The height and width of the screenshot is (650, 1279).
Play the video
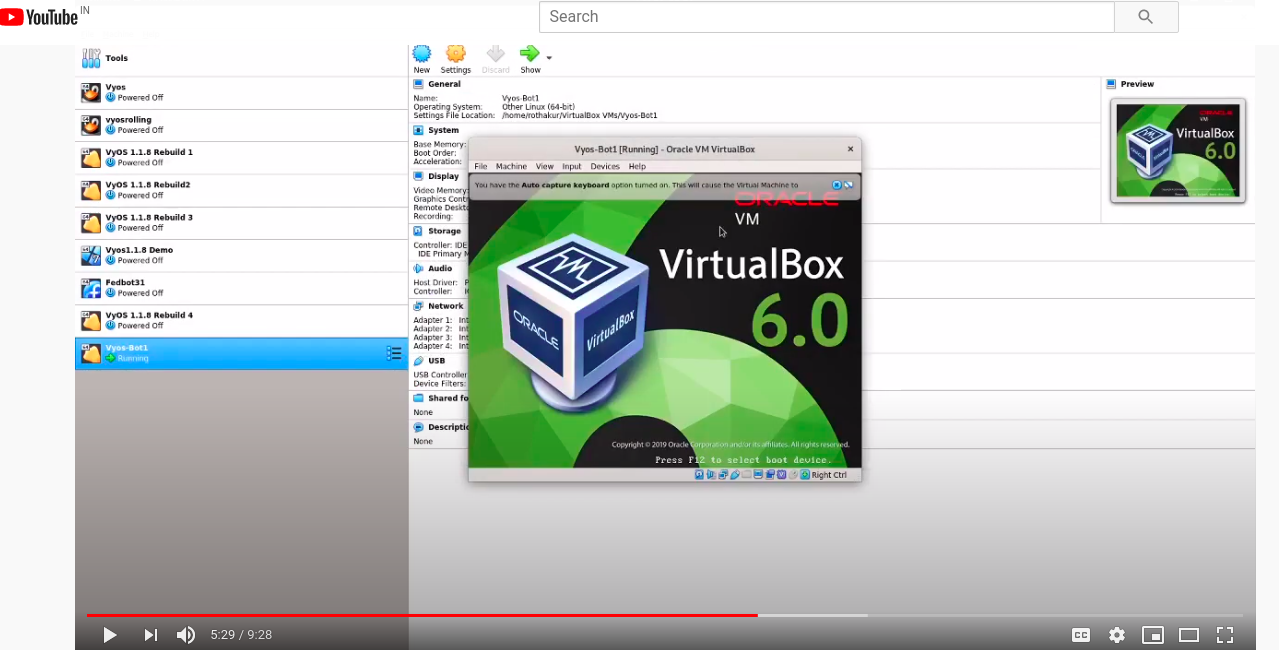click(x=110, y=635)
